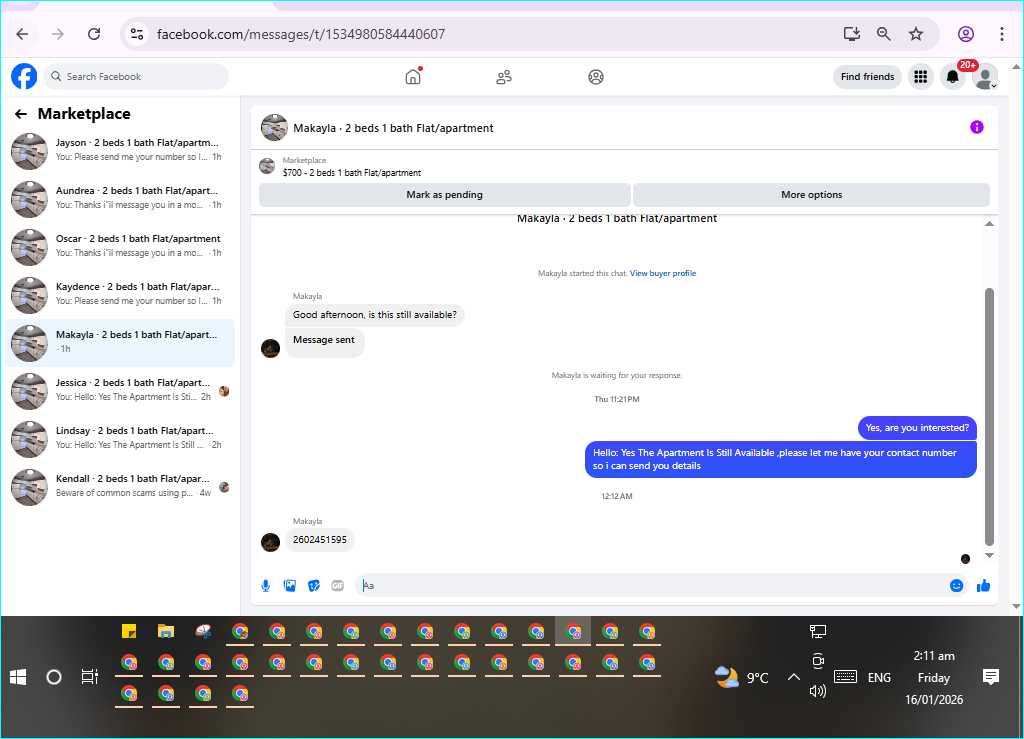
Task: Open the account profile avatar menu
Action: pos(985,77)
